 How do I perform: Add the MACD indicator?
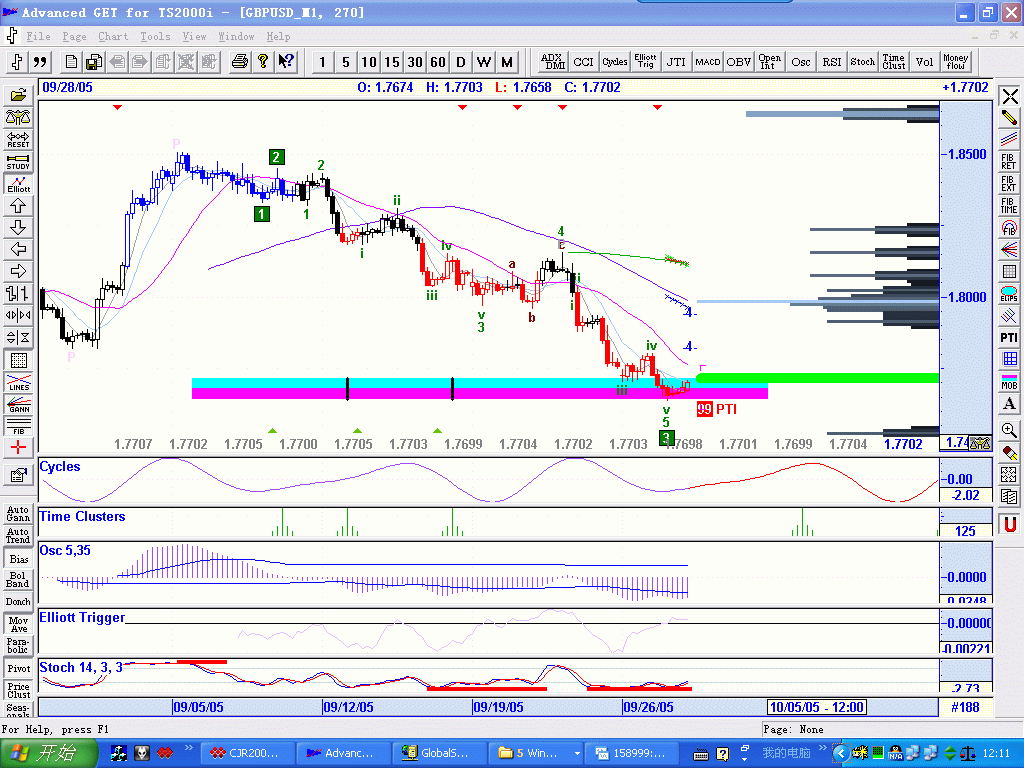[x=707, y=62]
